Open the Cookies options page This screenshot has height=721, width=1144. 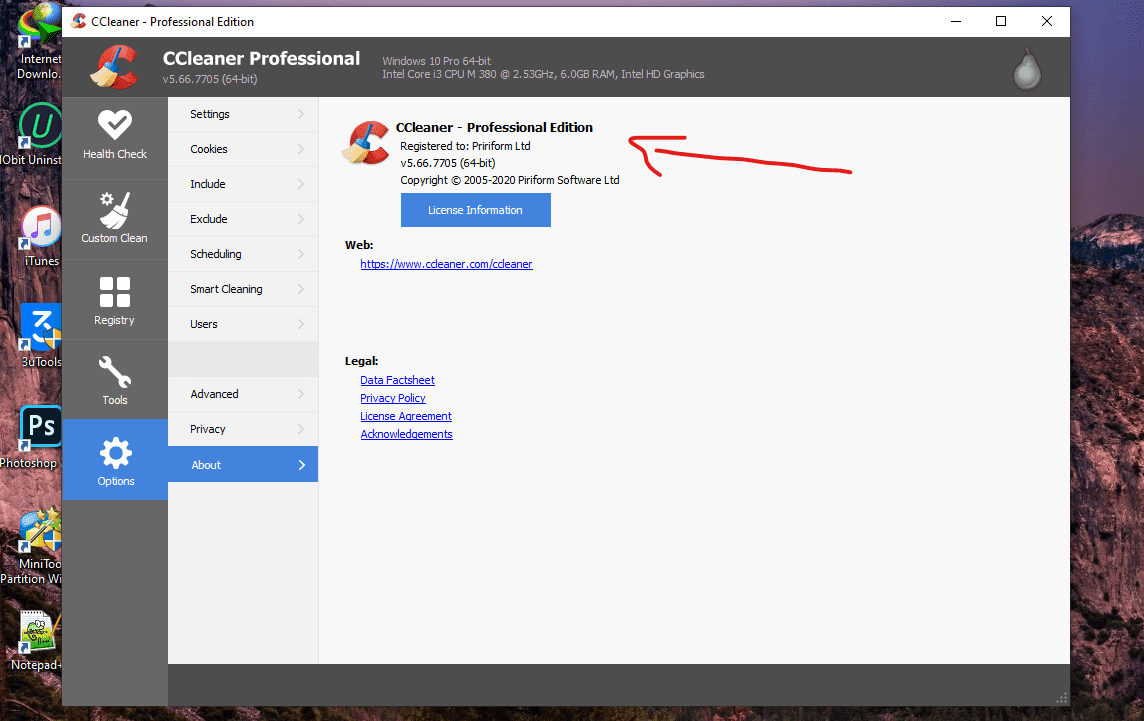(x=243, y=149)
